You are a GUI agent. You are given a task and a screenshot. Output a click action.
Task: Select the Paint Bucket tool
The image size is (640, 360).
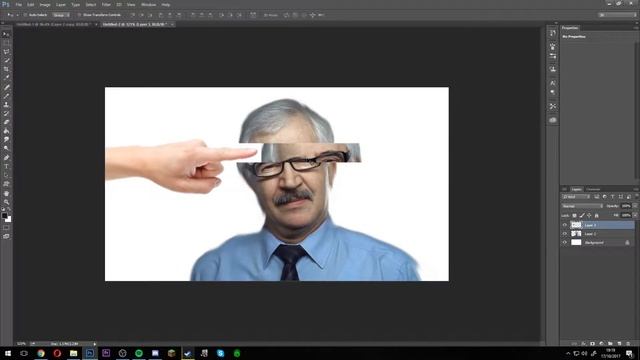(6, 131)
